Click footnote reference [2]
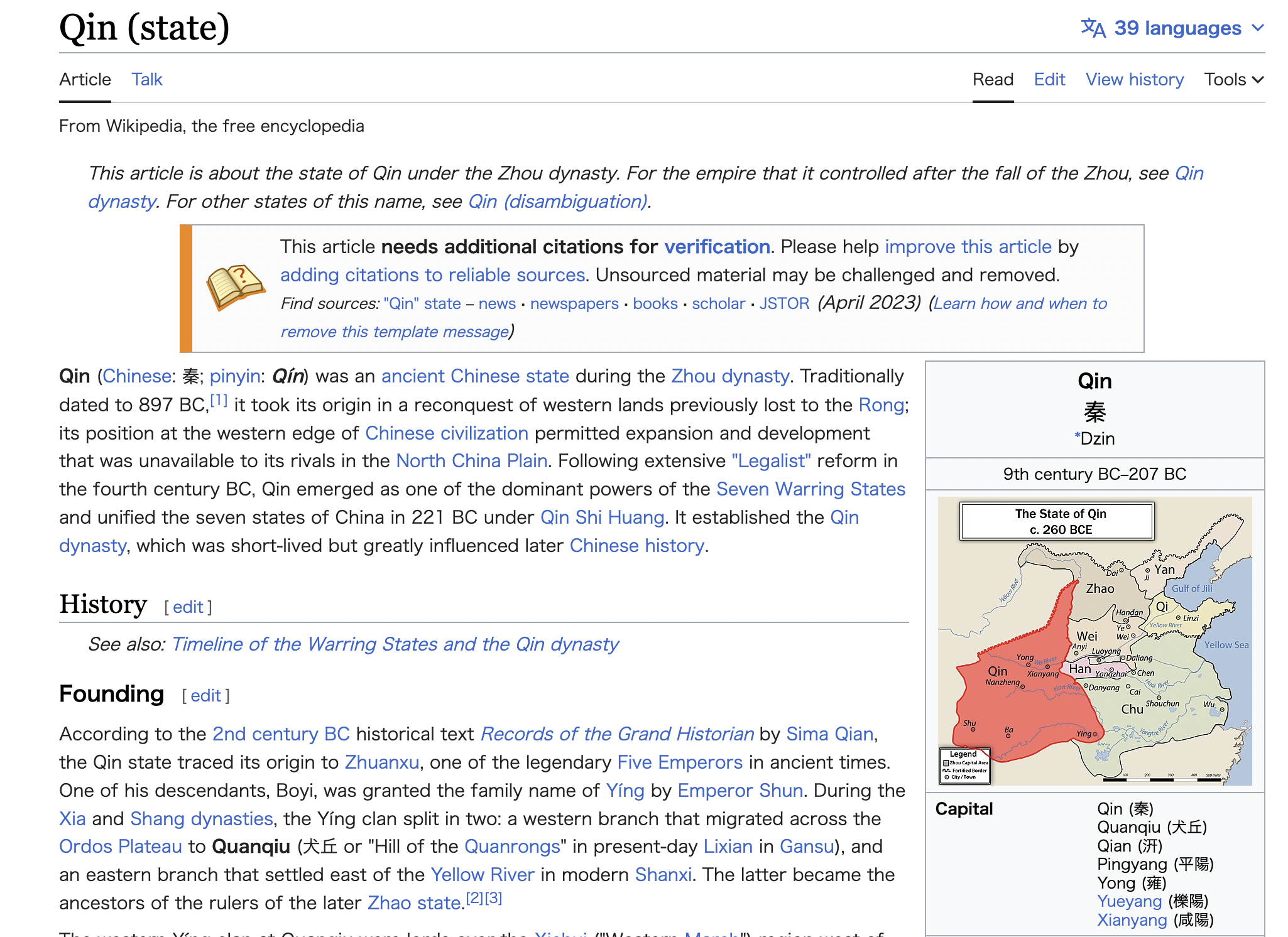 pyautogui.click(x=475, y=898)
